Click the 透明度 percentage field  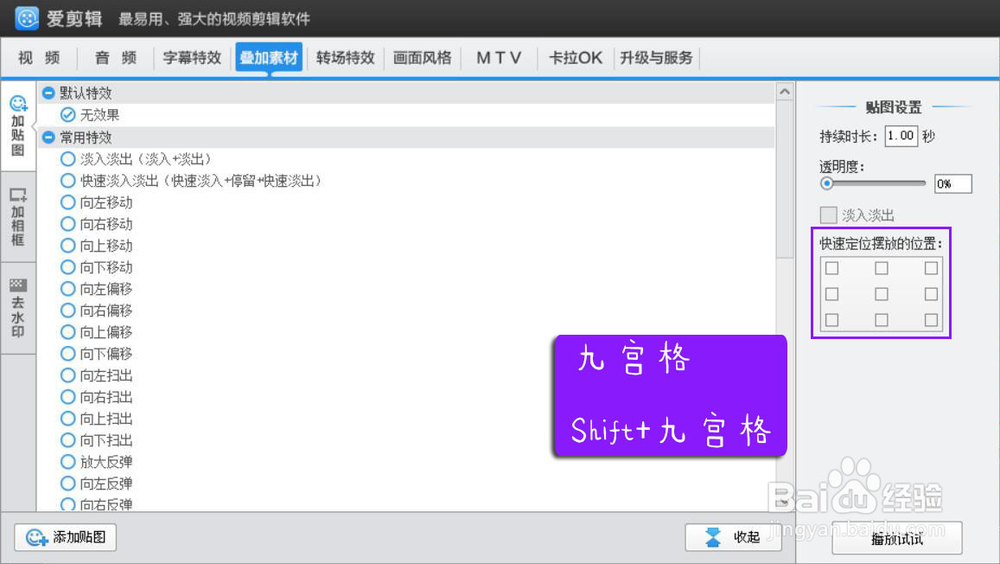coord(953,184)
